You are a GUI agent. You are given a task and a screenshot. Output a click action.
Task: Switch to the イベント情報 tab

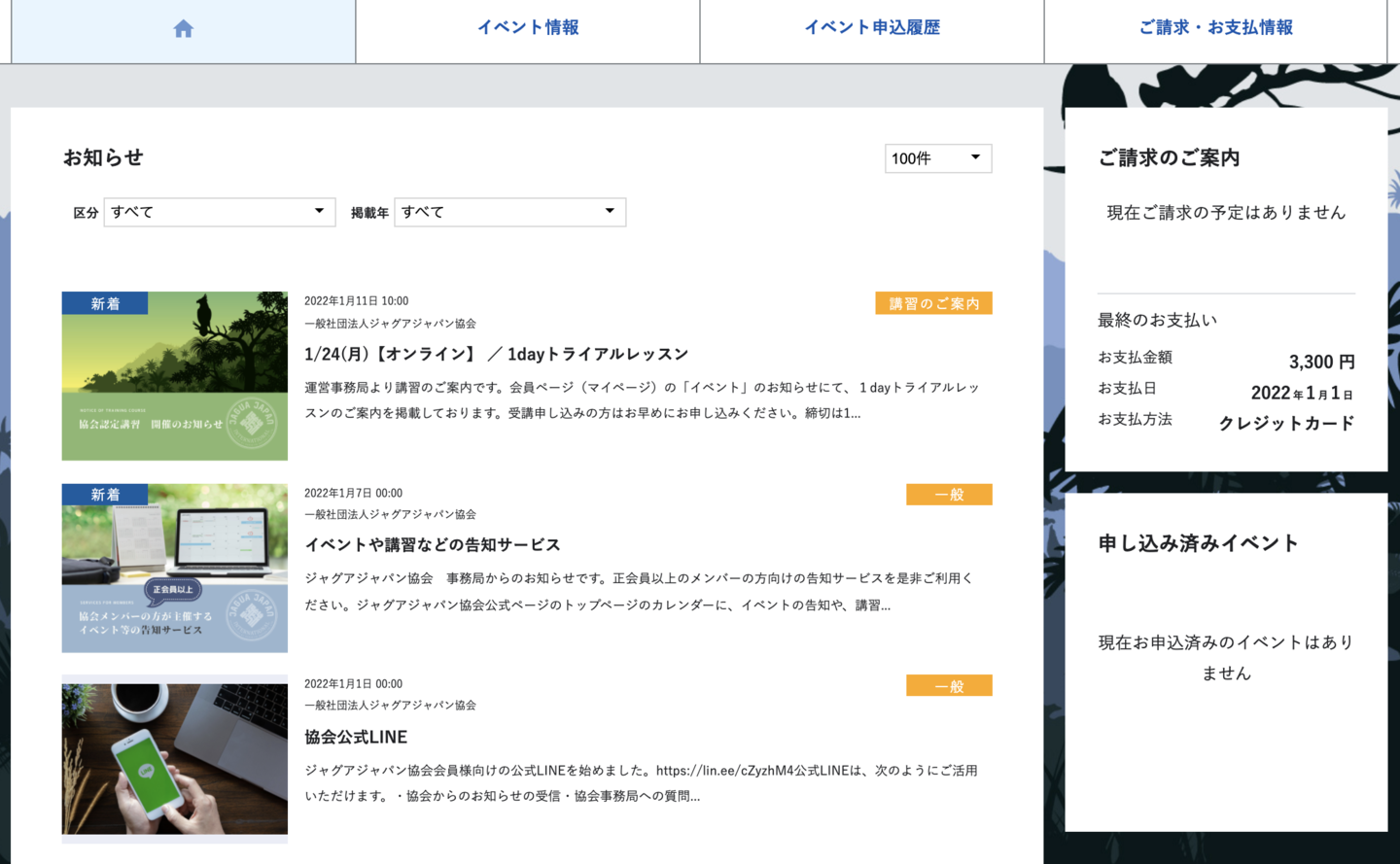point(526,29)
